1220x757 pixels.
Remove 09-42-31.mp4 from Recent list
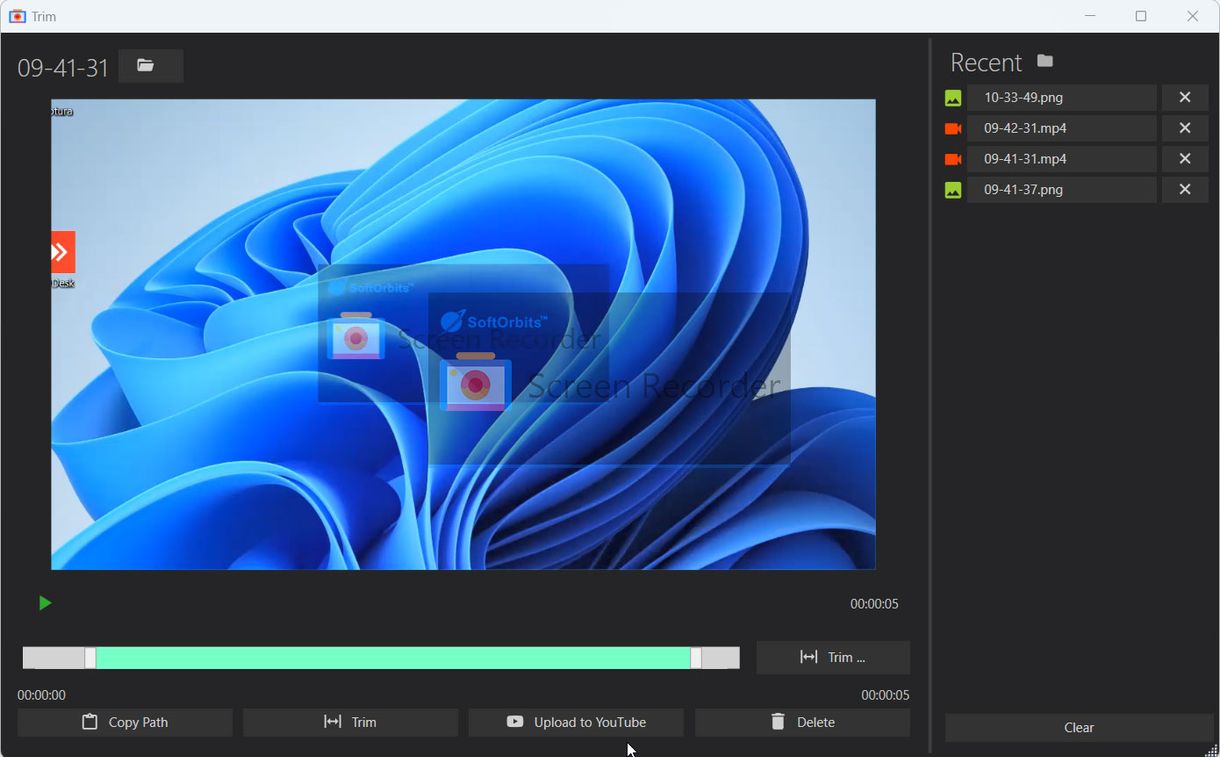pos(1184,128)
